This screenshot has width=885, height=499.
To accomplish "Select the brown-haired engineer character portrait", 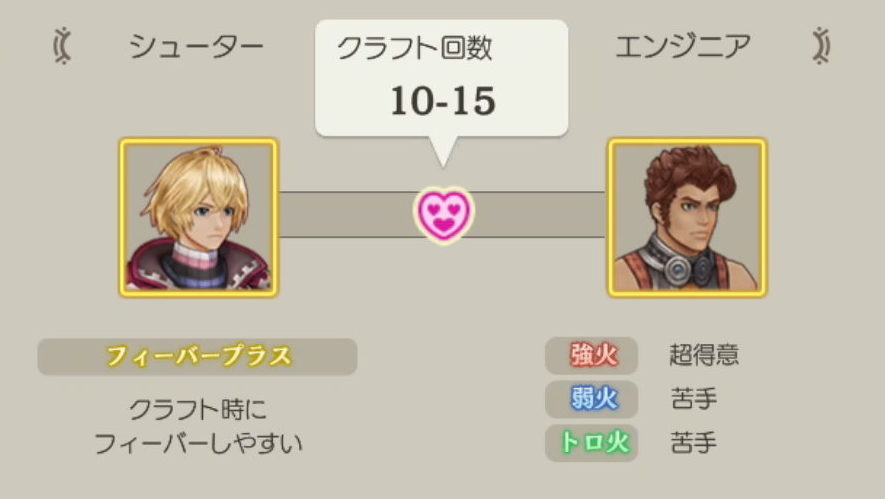I will 687,218.
